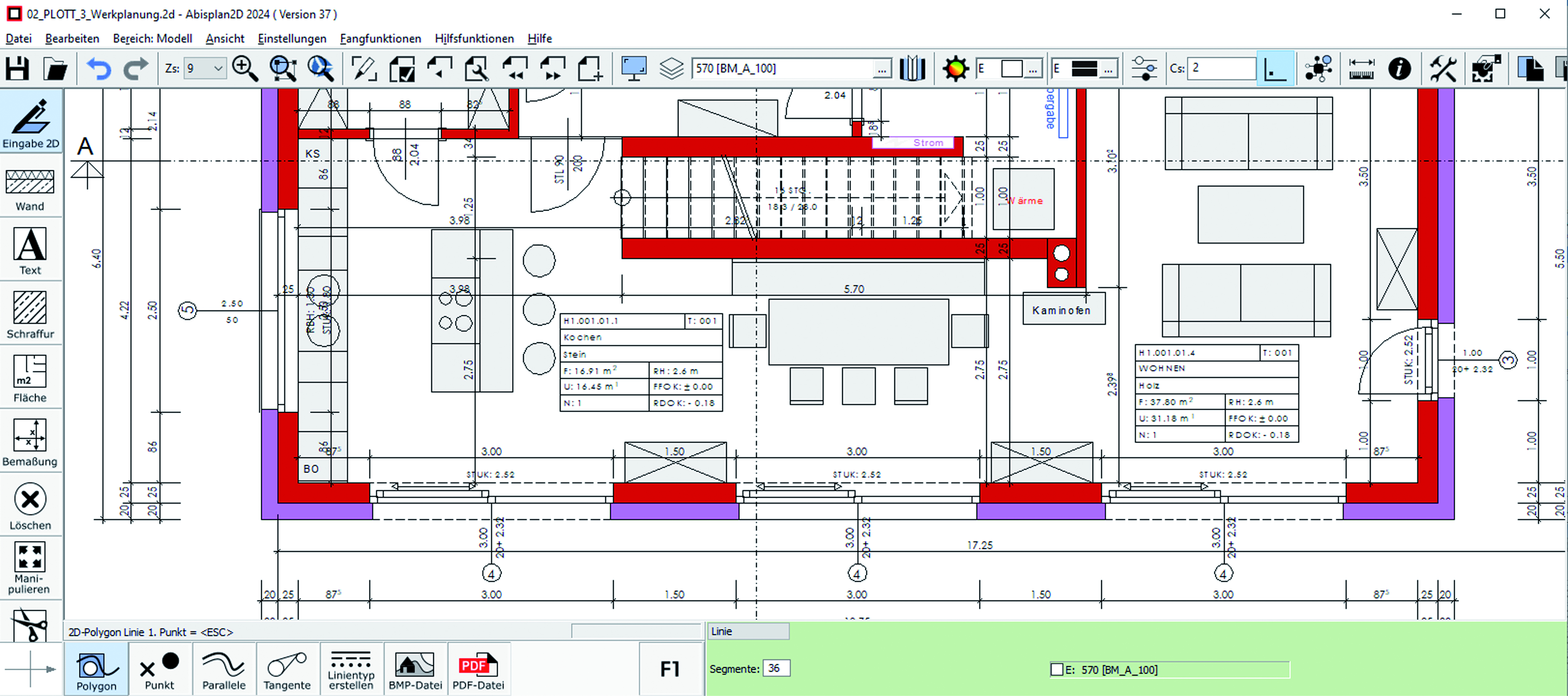Click the monitor screen display icon
This screenshot has height=696, width=1568.
(634, 68)
